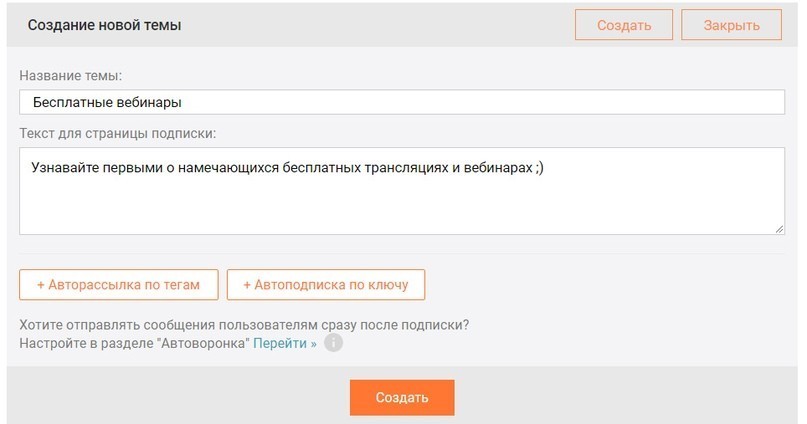The image size is (807, 424).
Task: Add Автоподписка по ключу
Action: coord(326,285)
